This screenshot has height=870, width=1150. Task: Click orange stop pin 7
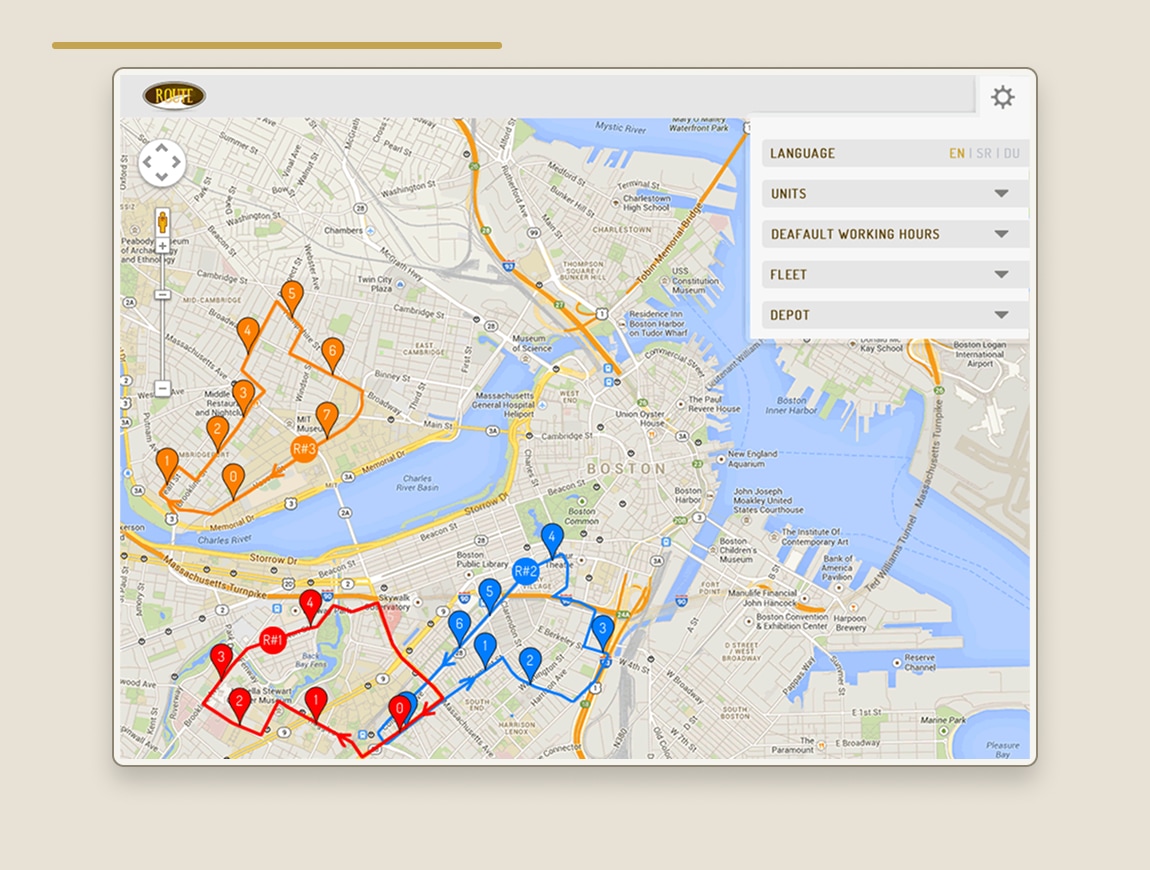point(327,419)
